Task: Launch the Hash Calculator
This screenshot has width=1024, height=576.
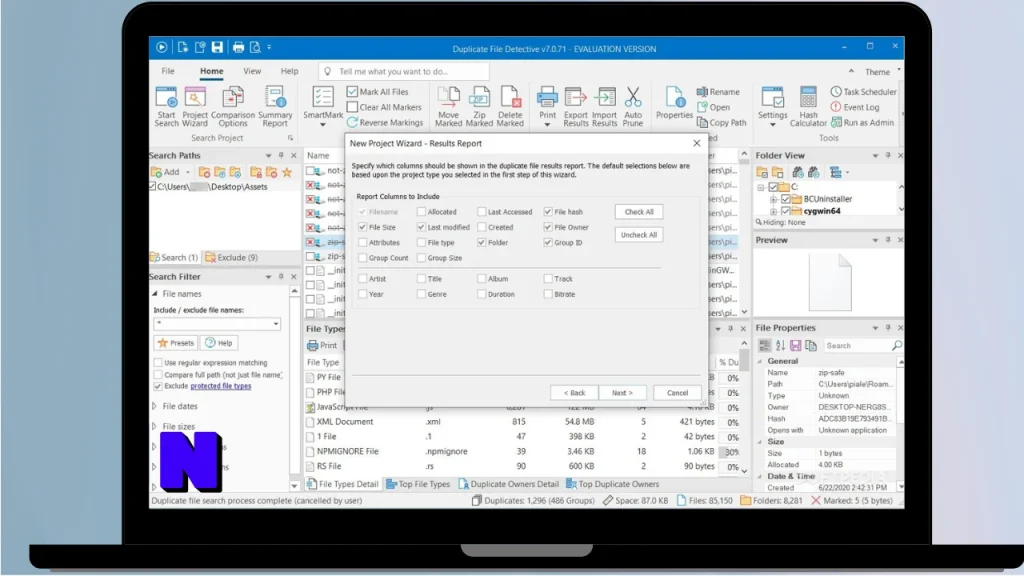Action: click(x=808, y=106)
